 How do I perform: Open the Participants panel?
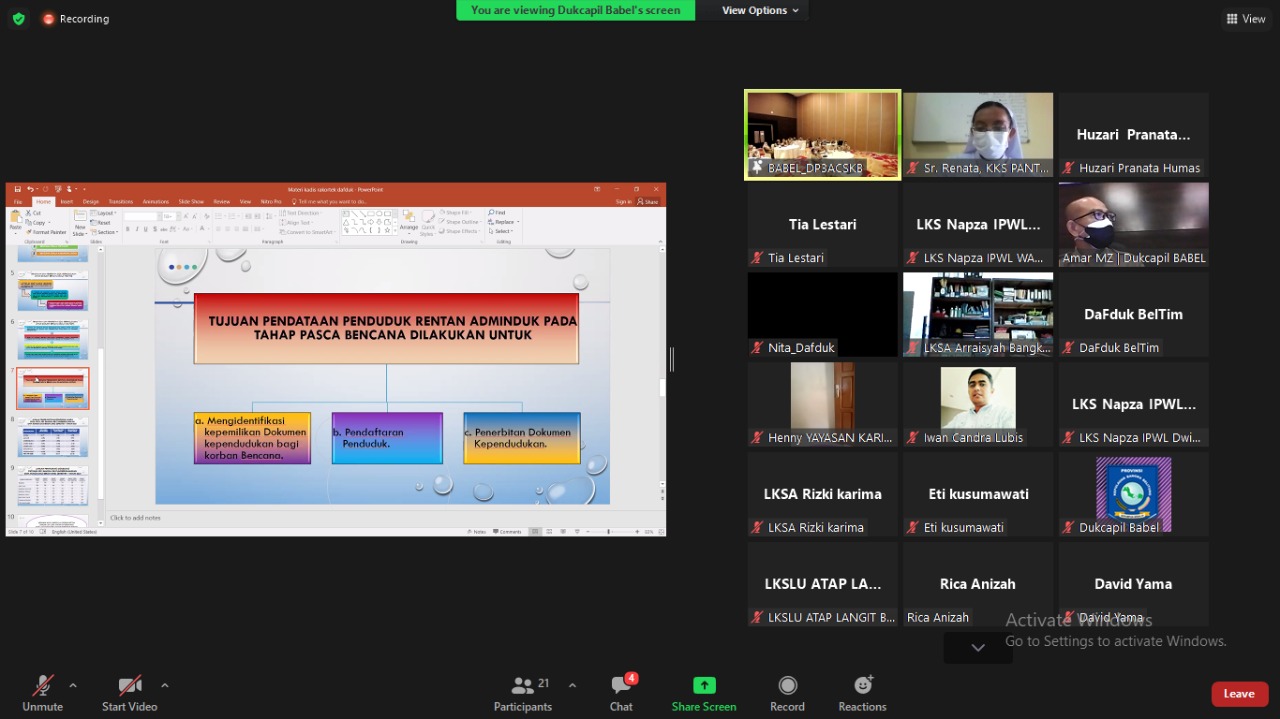tap(522, 693)
